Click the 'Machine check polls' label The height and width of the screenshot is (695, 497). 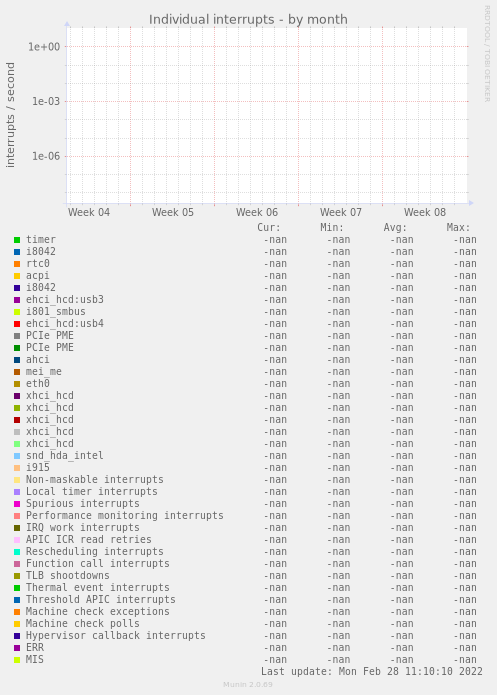click(x=83, y=623)
